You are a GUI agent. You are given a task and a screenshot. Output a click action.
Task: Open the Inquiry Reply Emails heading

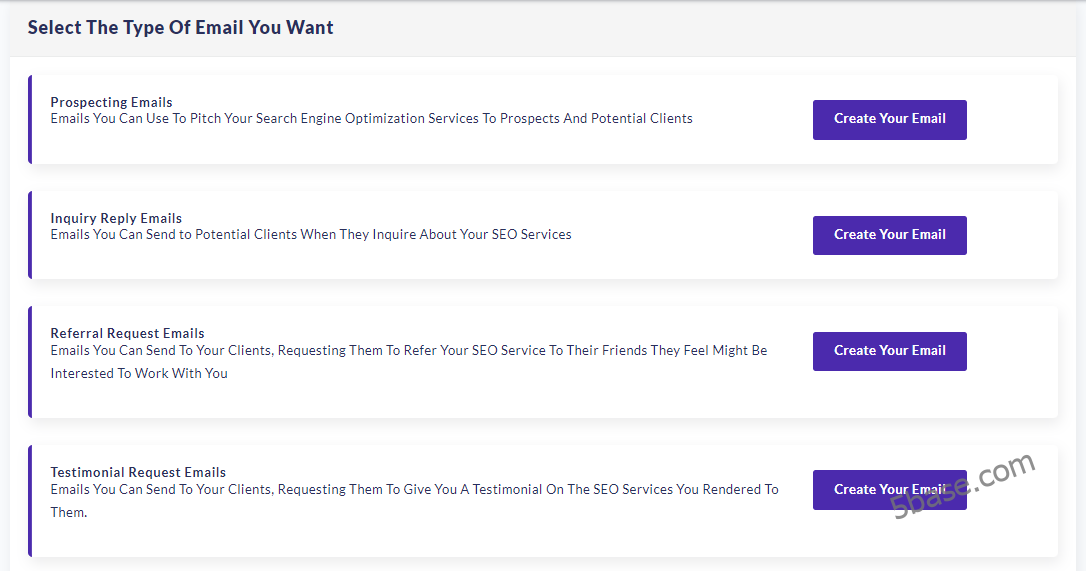pyautogui.click(x=116, y=218)
